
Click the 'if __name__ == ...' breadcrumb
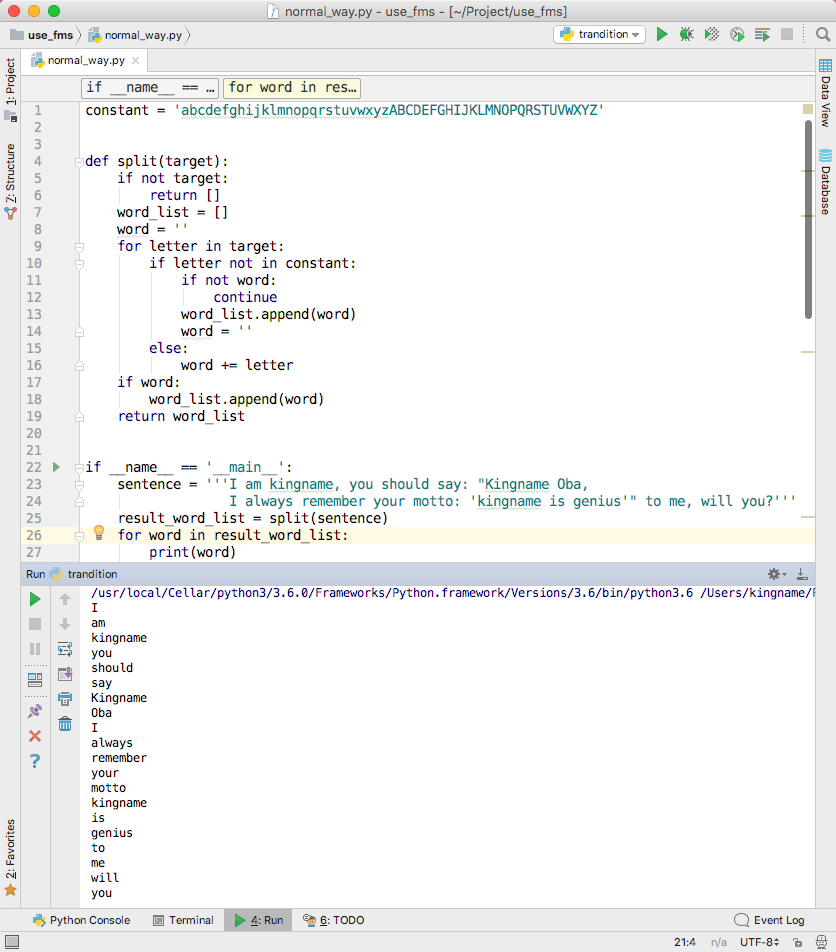(150, 88)
